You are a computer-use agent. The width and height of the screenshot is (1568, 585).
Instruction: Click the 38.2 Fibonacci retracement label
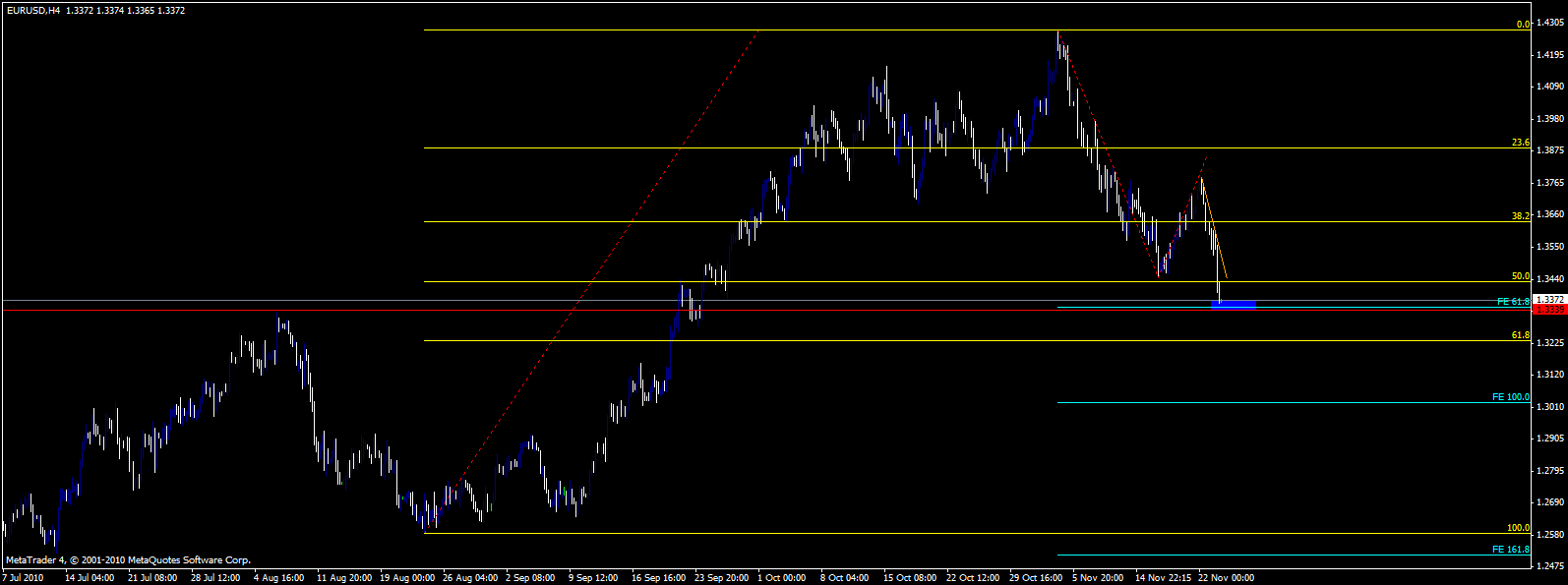[x=1520, y=216]
